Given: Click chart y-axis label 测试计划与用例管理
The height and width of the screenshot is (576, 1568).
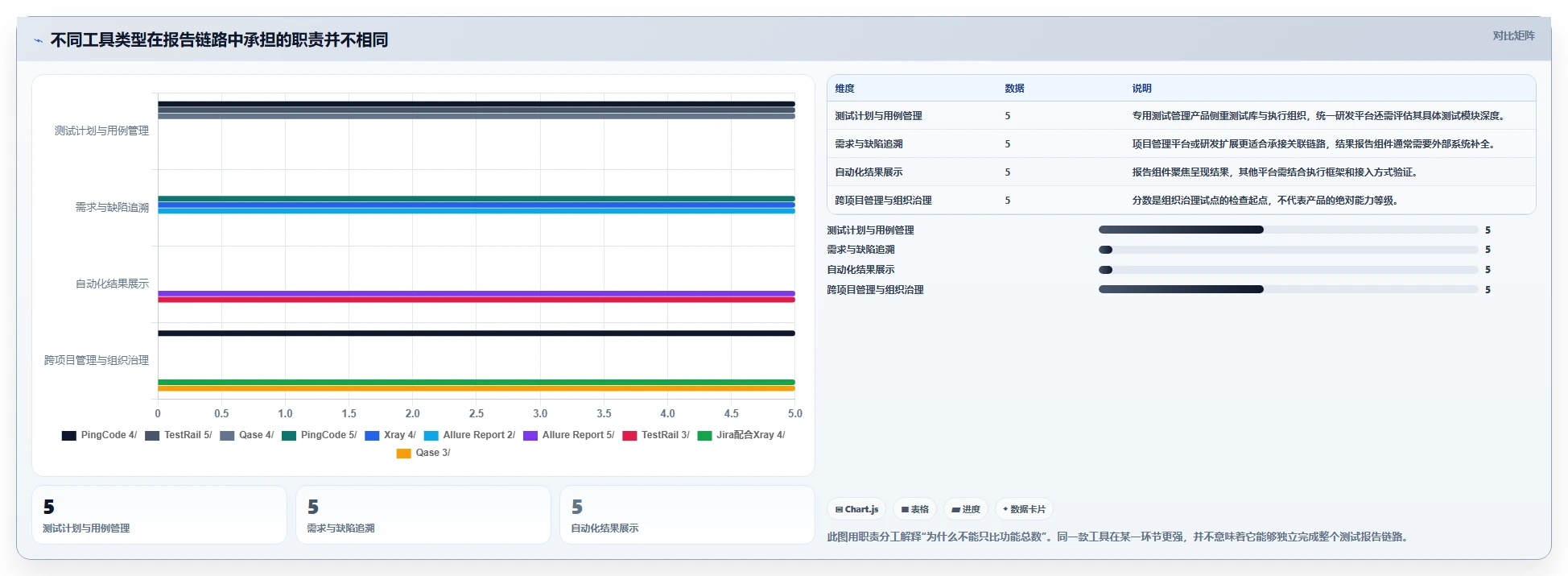Looking at the screenshot, I should 101,131.
